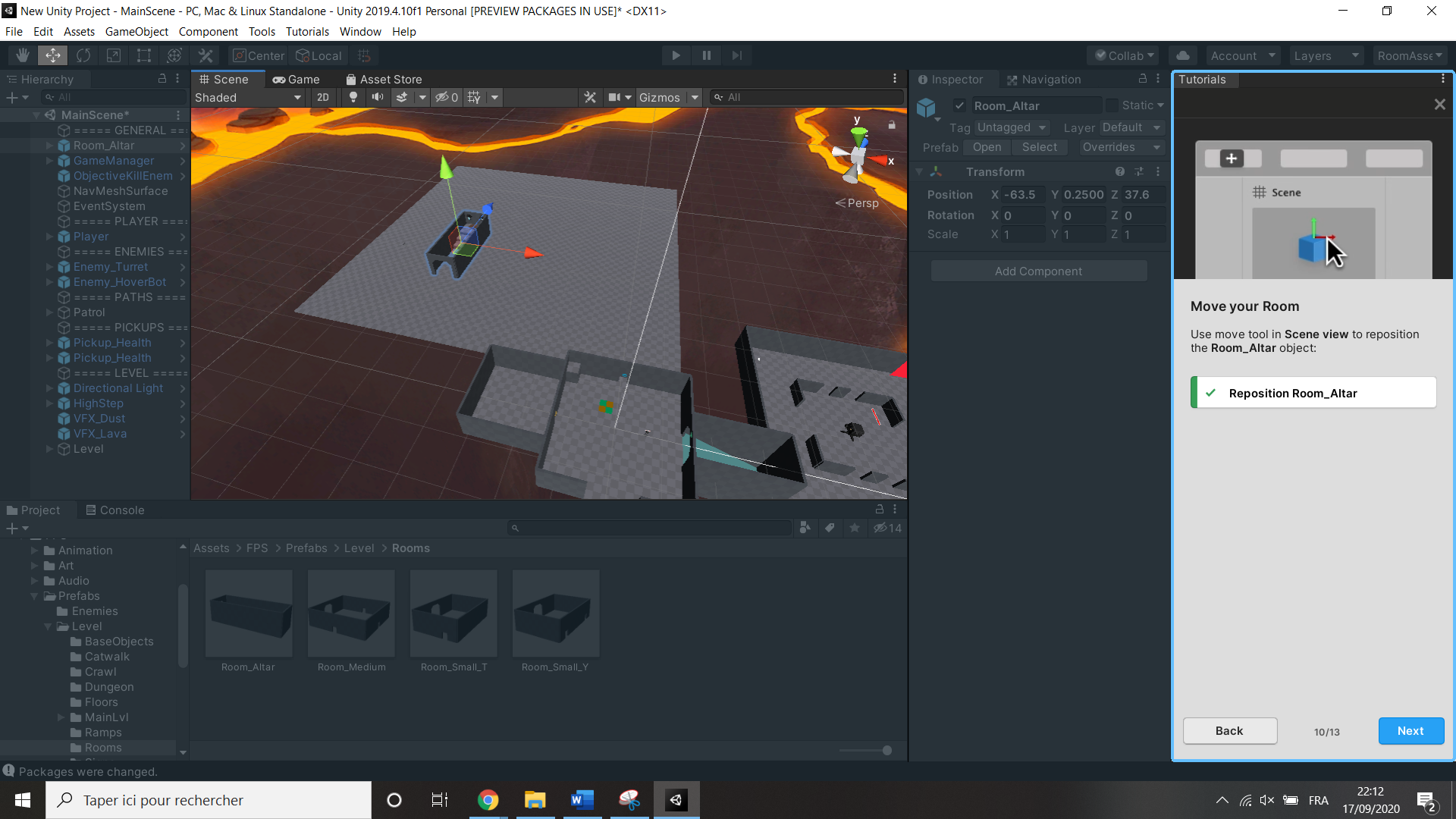
Task: Select the Move tool
Action: 53,55
